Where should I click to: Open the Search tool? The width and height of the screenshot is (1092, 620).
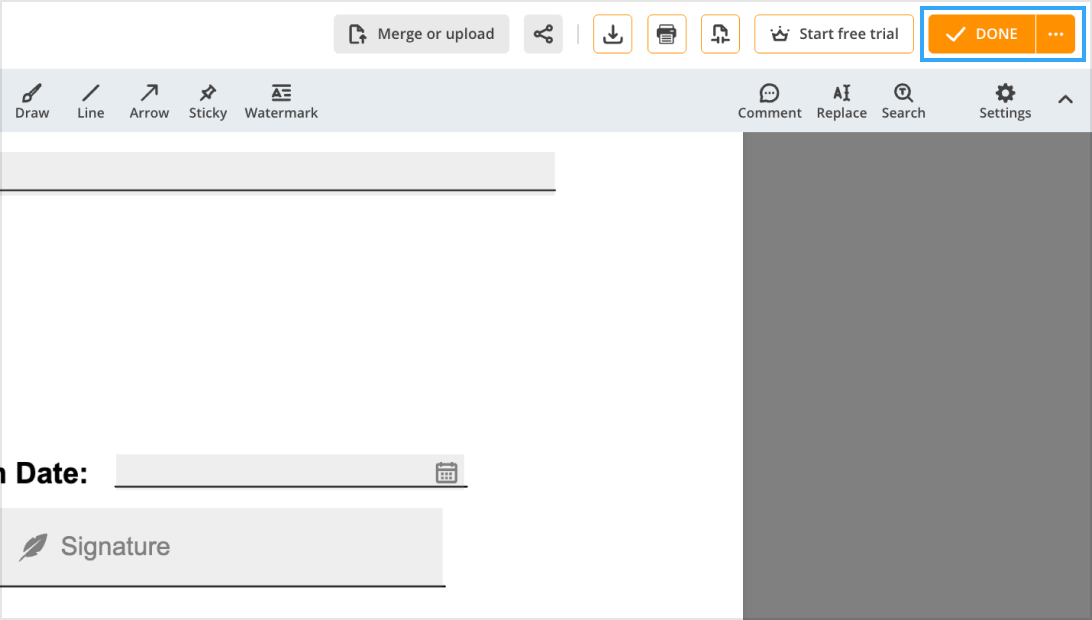point(902,99)
